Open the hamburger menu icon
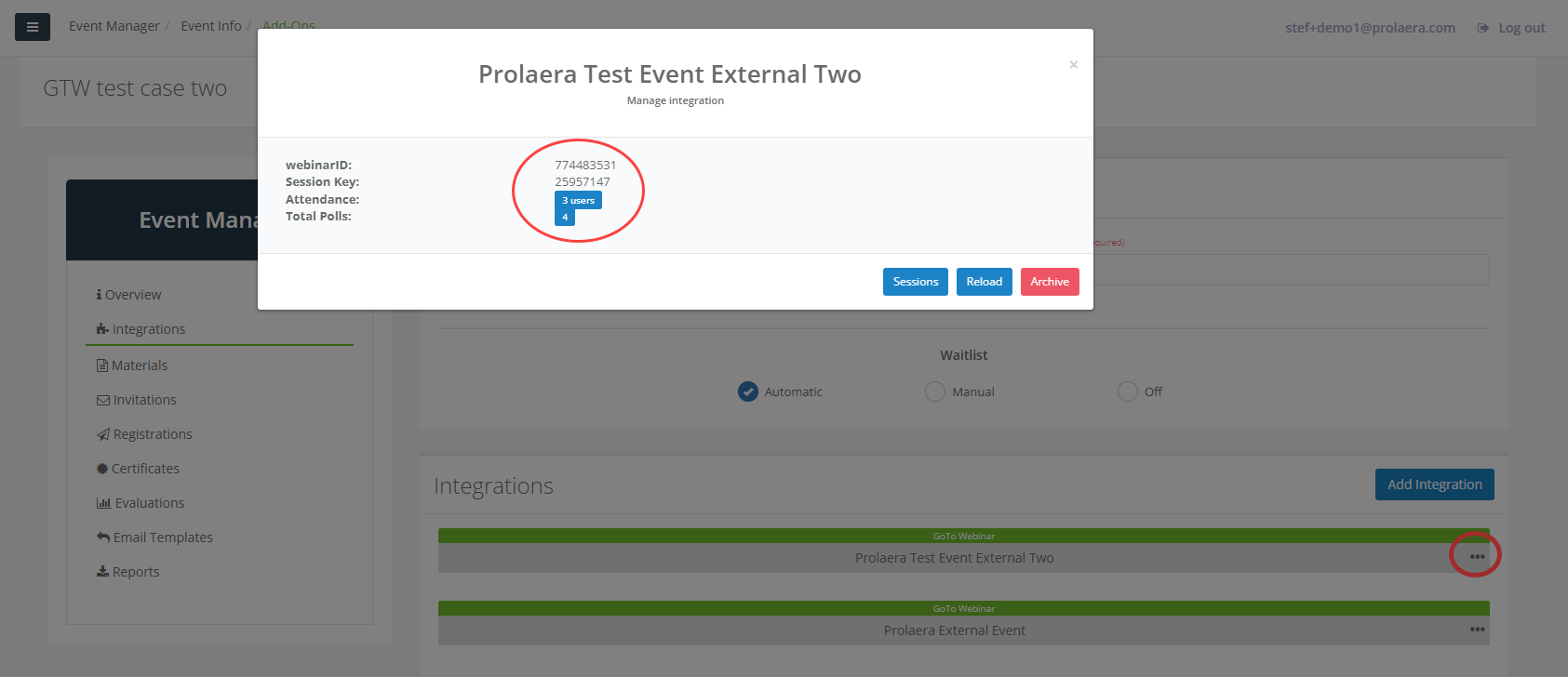 (33, 27)
